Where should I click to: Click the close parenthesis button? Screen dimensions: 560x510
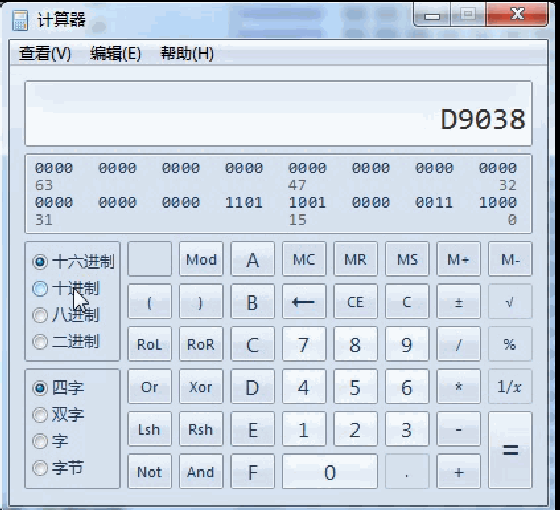tap(201, 301)
